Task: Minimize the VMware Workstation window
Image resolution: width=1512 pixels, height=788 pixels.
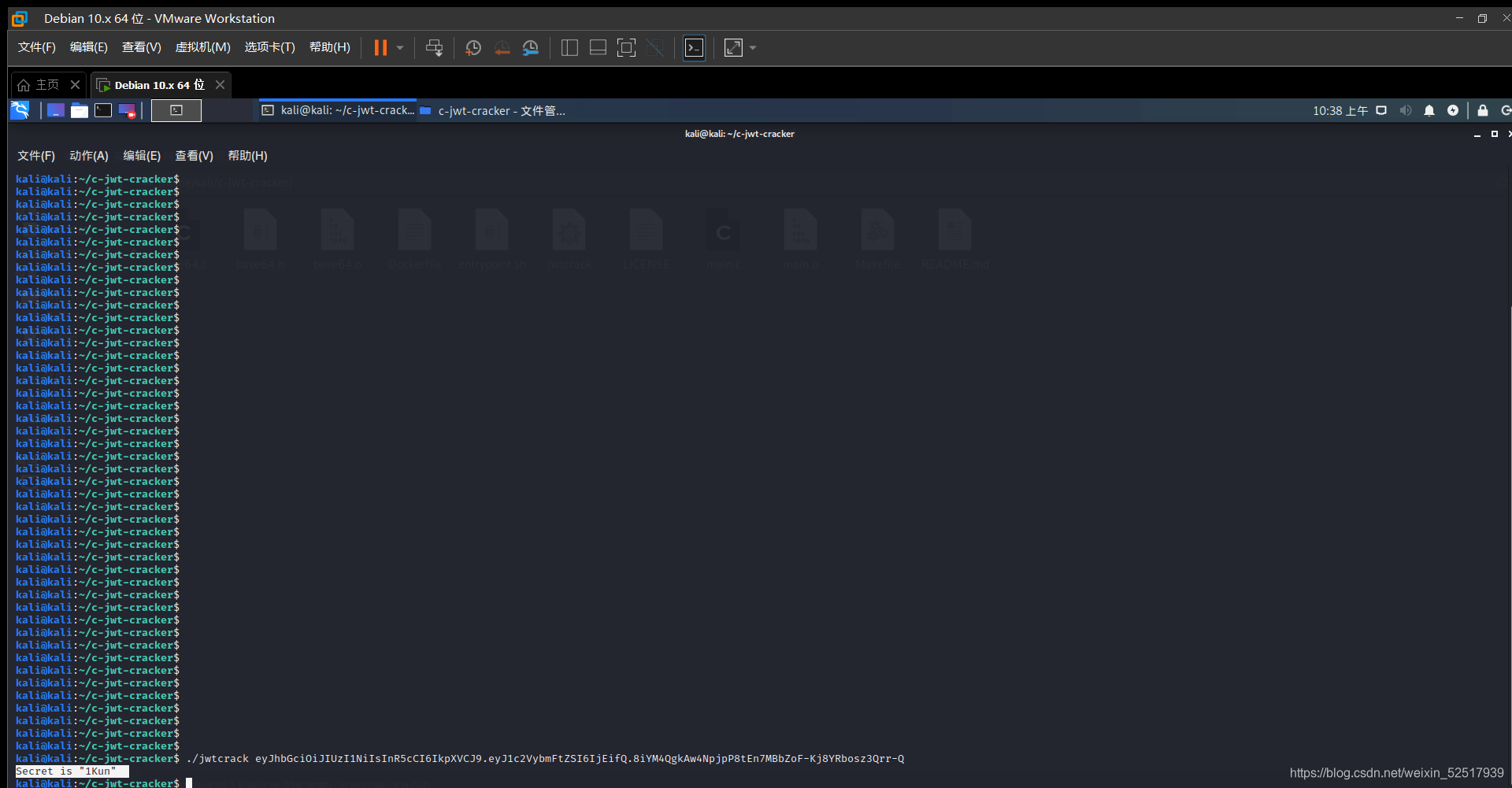Action: coord(1459,18)
